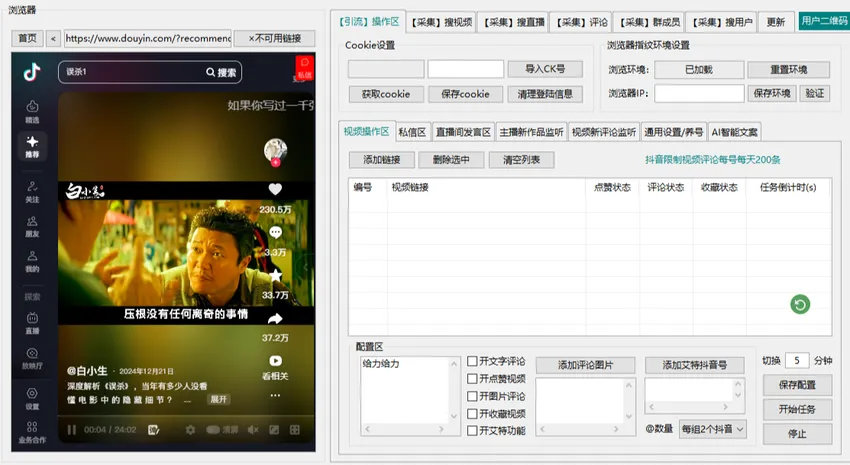Expand the video description with 展开
This screenshot has height=465, width=850.
(218, 399)
